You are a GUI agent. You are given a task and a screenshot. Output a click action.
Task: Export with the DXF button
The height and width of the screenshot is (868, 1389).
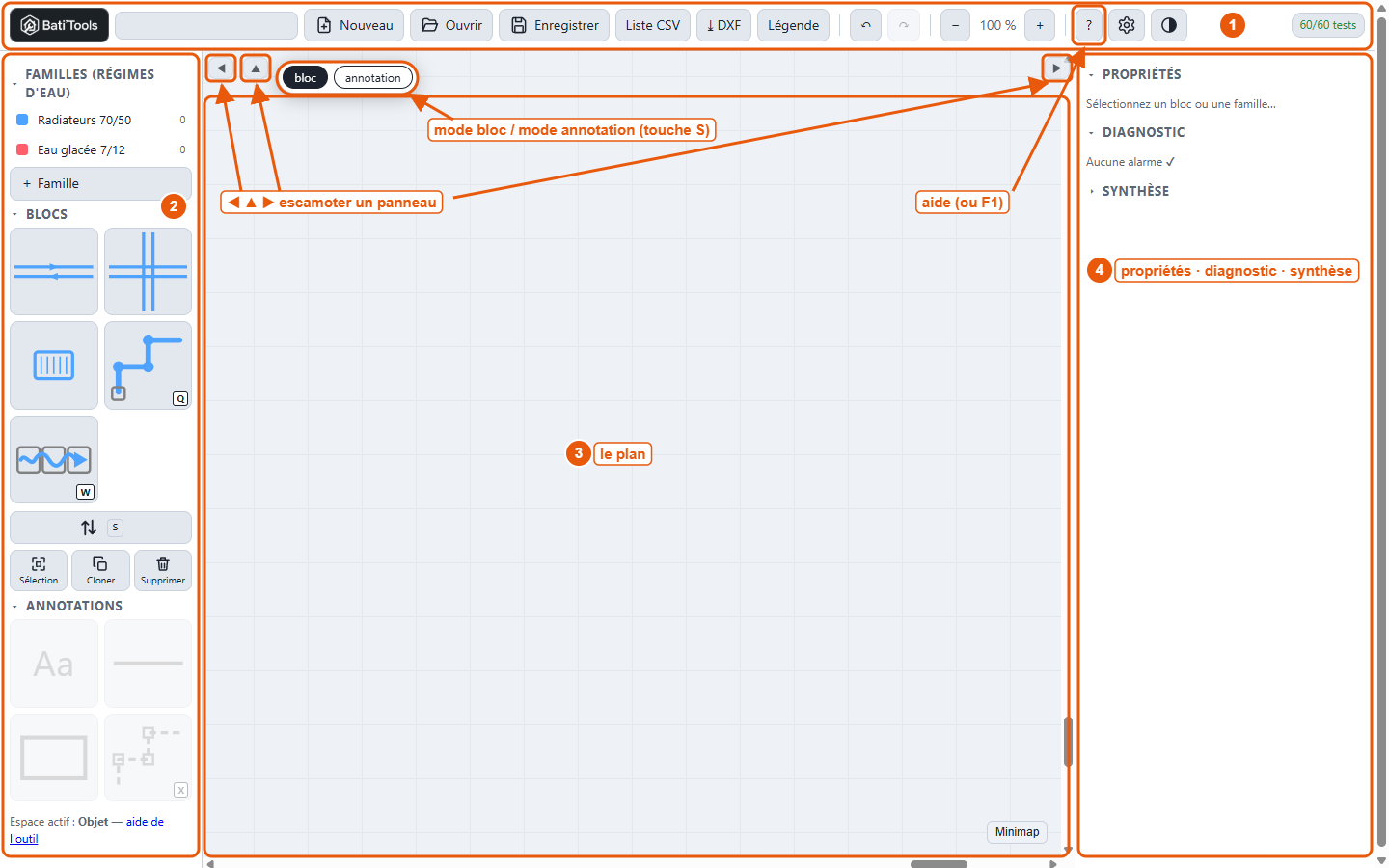coord(723,25)
